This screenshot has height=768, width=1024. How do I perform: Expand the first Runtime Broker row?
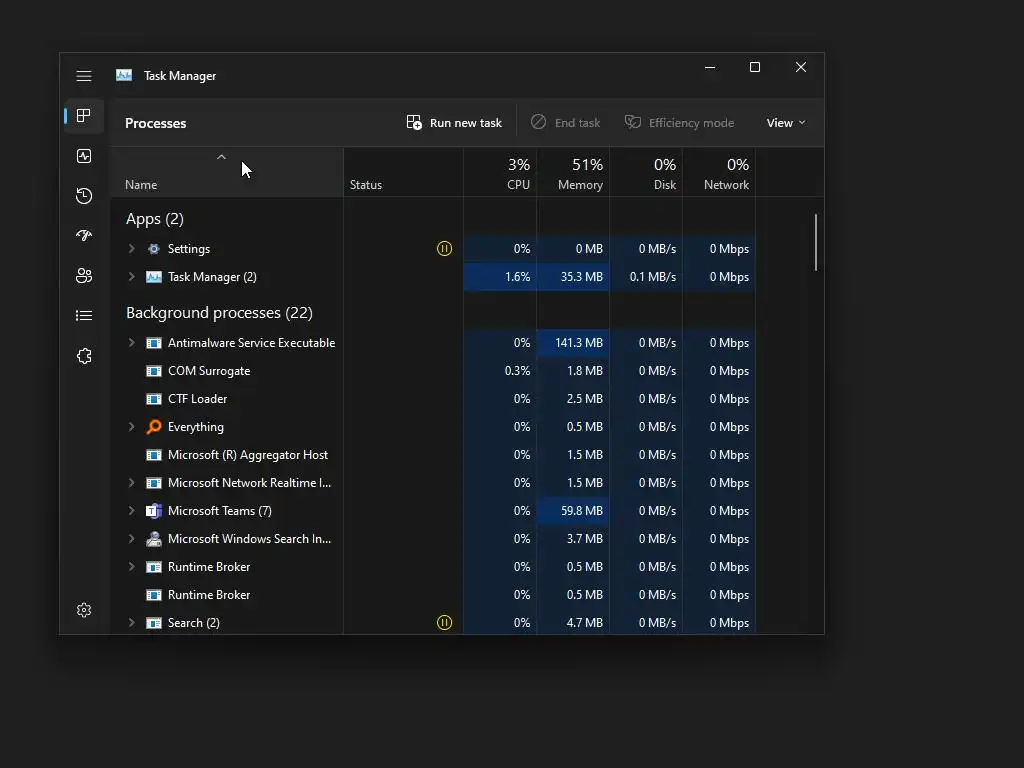tap(131, 567)
